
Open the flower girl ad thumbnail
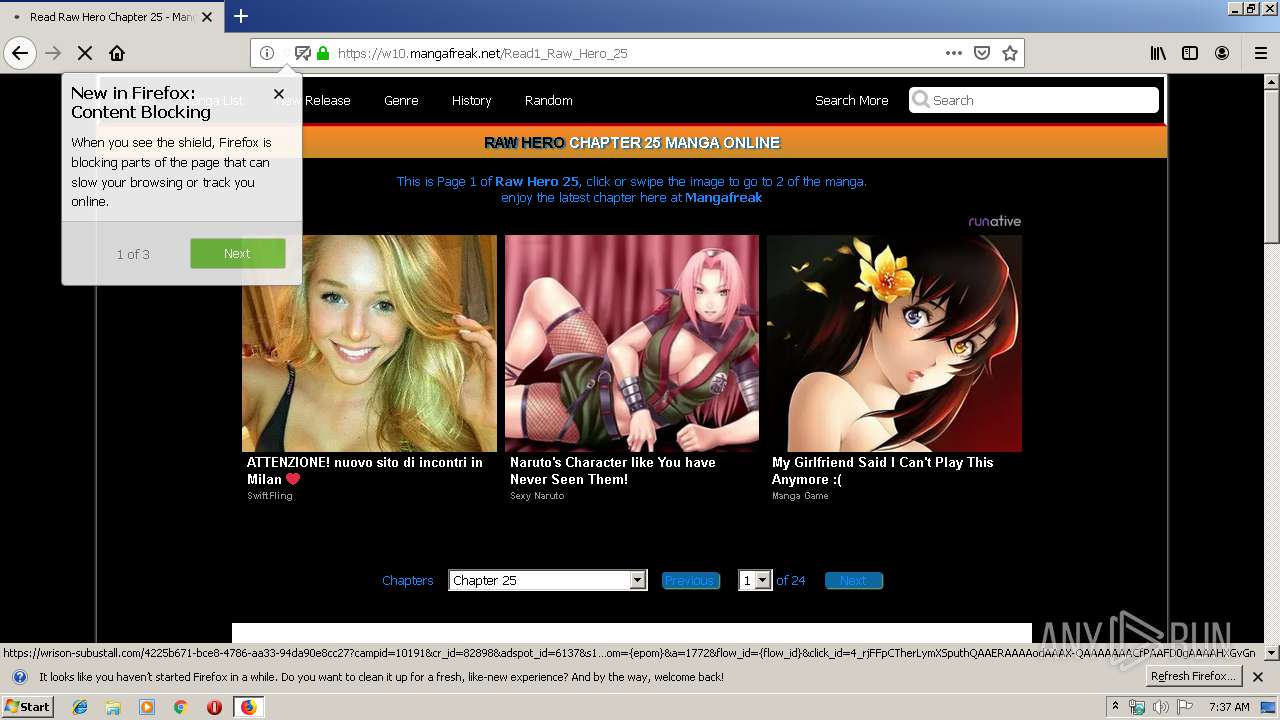(x=894, y=343)
